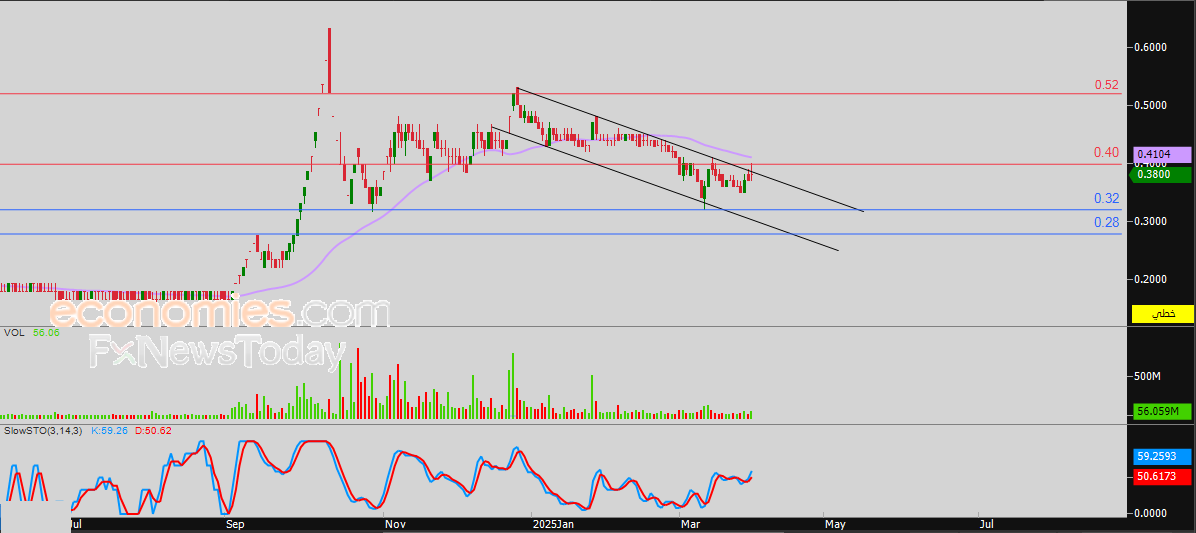Click the Sep date axis label

click(x=236, y=525)
